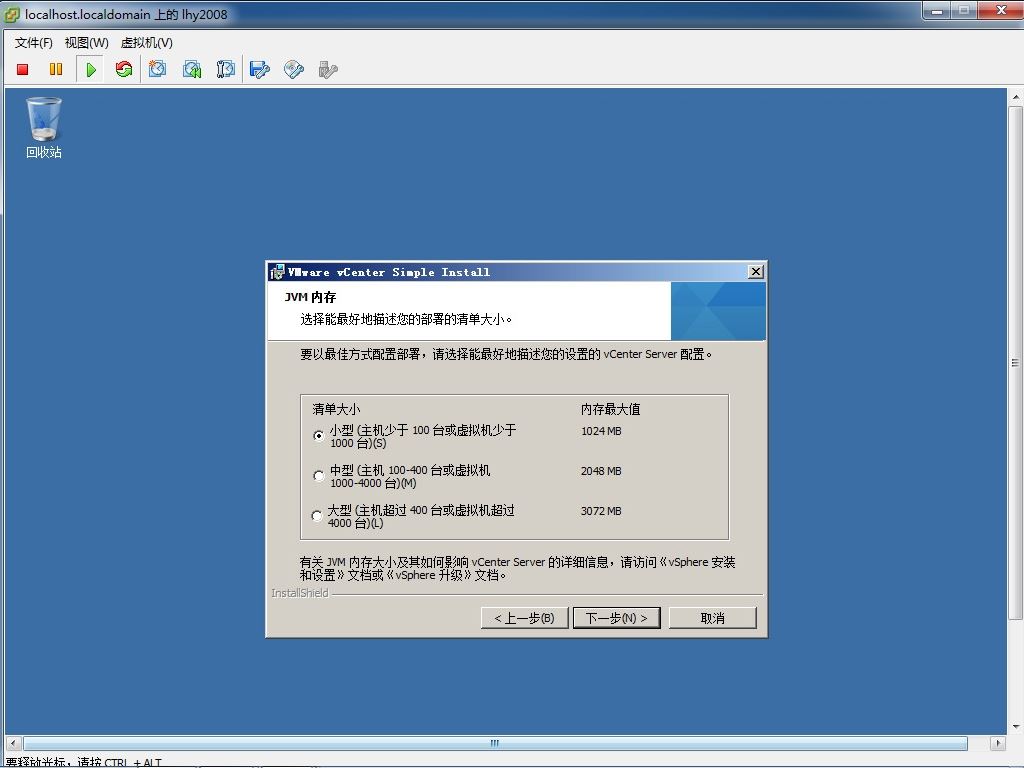Click the horizontal scrollbar left arrow
This screenshot has width=1024, height=768.
coord(13,743)
